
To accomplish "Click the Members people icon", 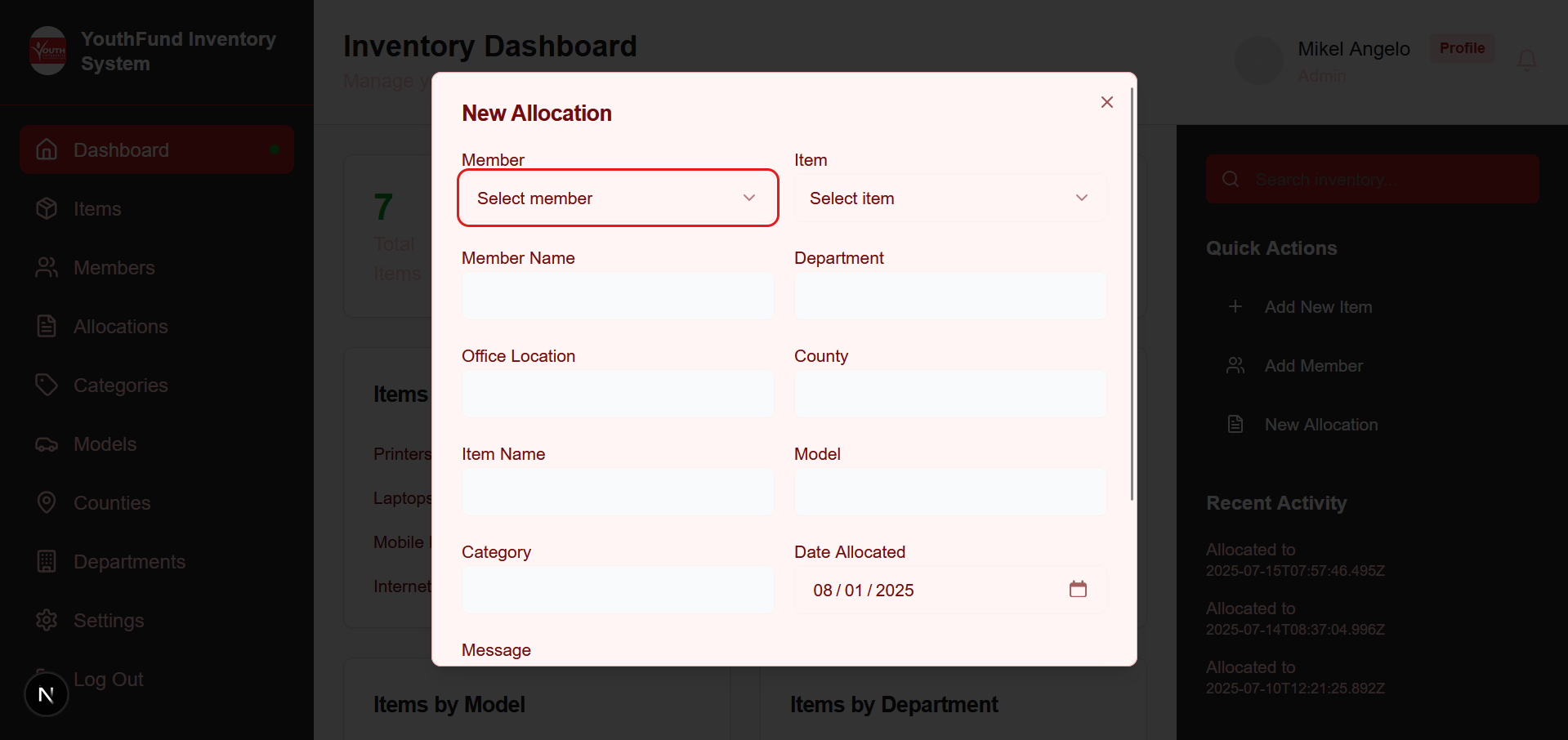I will [x=47, y=267].
